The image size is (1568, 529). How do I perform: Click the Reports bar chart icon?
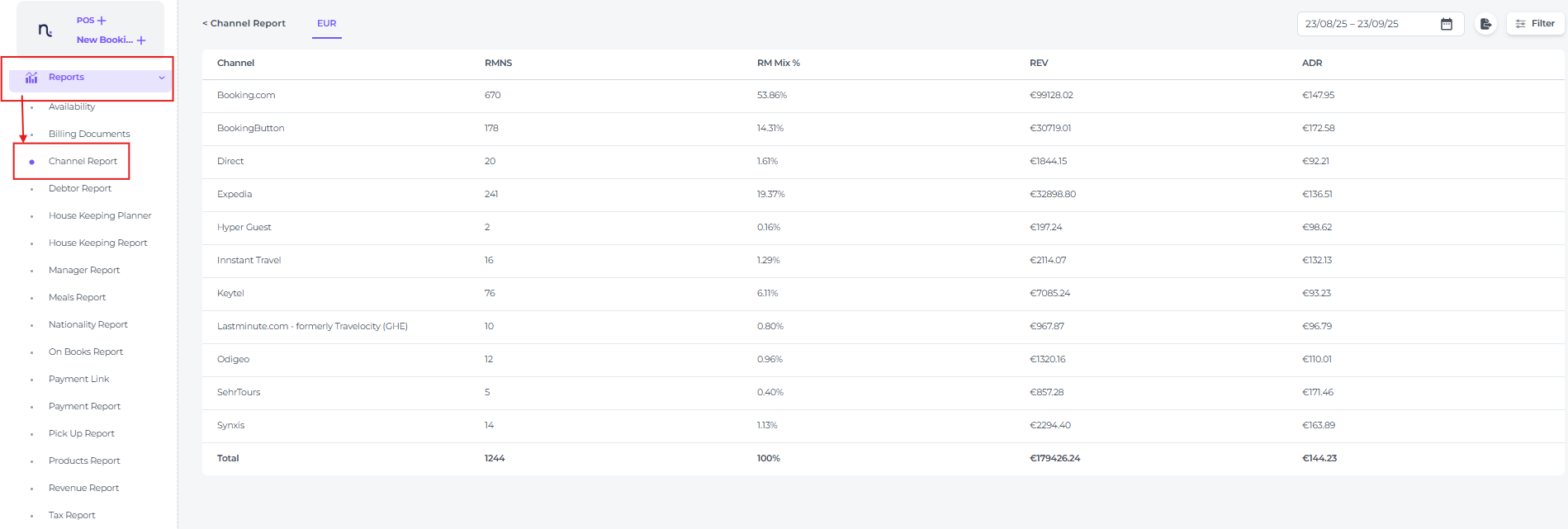pyautogui.click(x=31, y=78)
